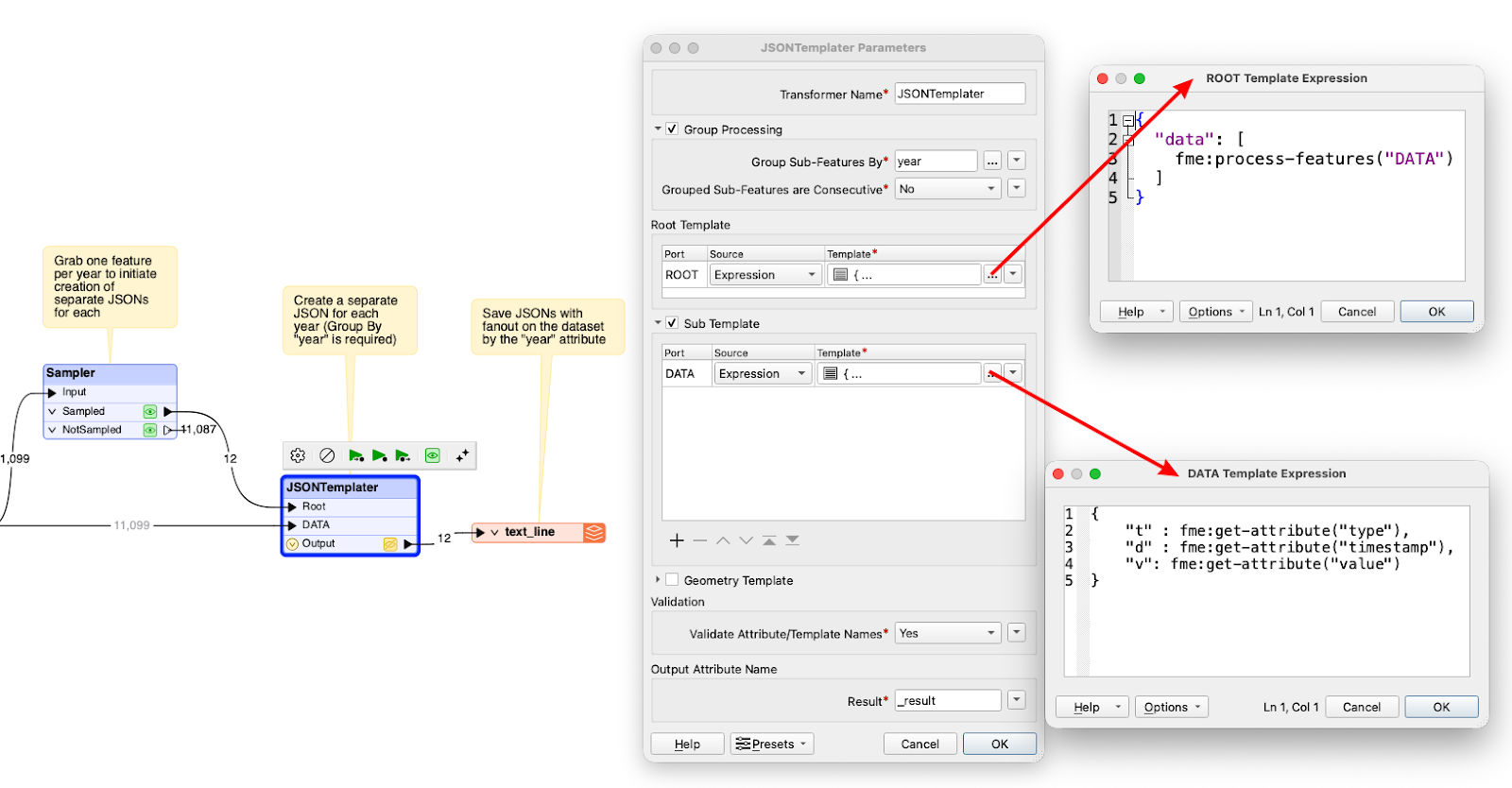Viewport: 1512px width, 788px height.
Task: Open the Group Sub-Features By arrow menu
Action: coord(1017,161)
